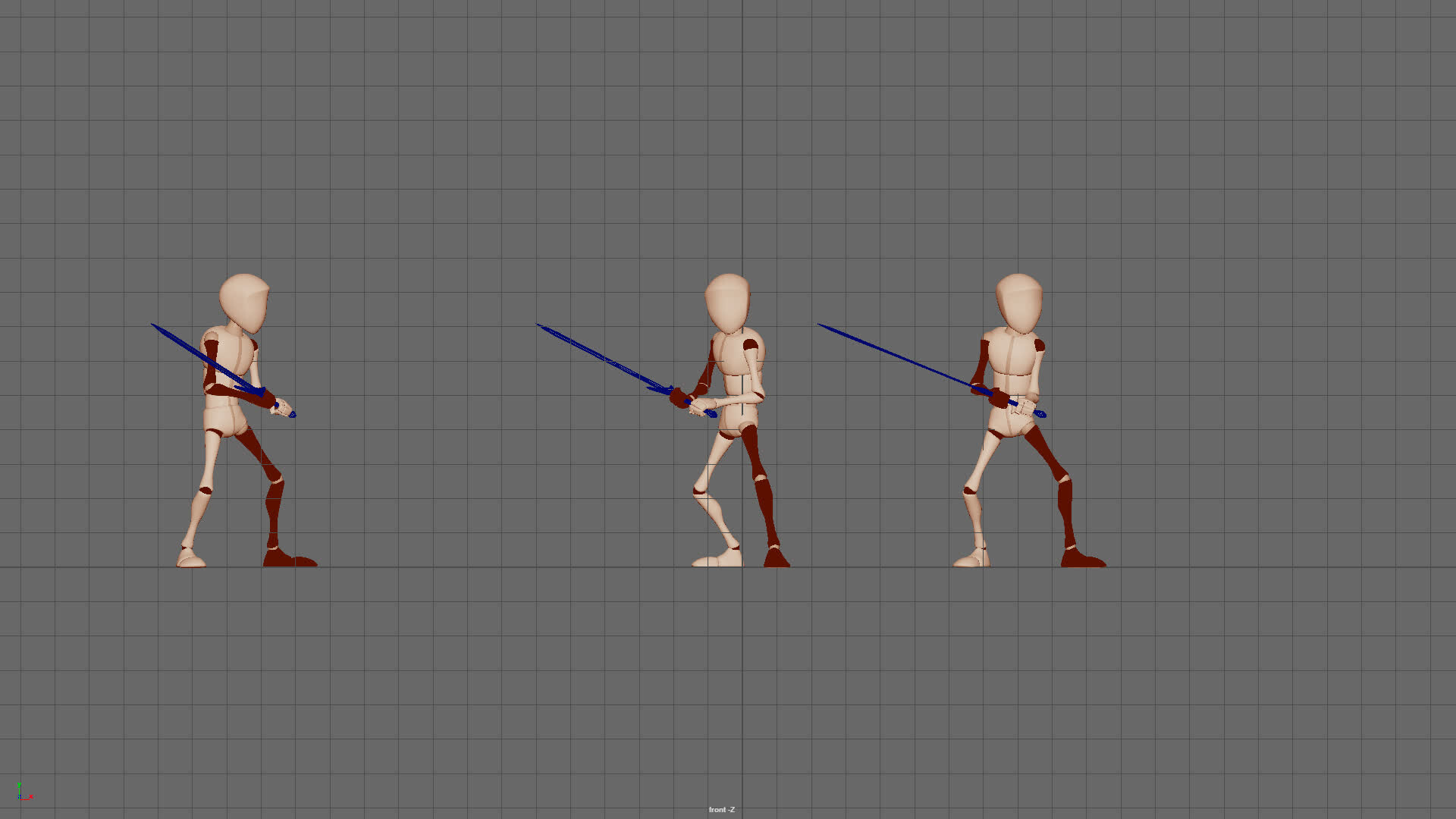Viewport: 1456px width, 819px height.
Task: Click the right figure's dark red knee
Action: pyautogui.click(x=1064, y=479)
